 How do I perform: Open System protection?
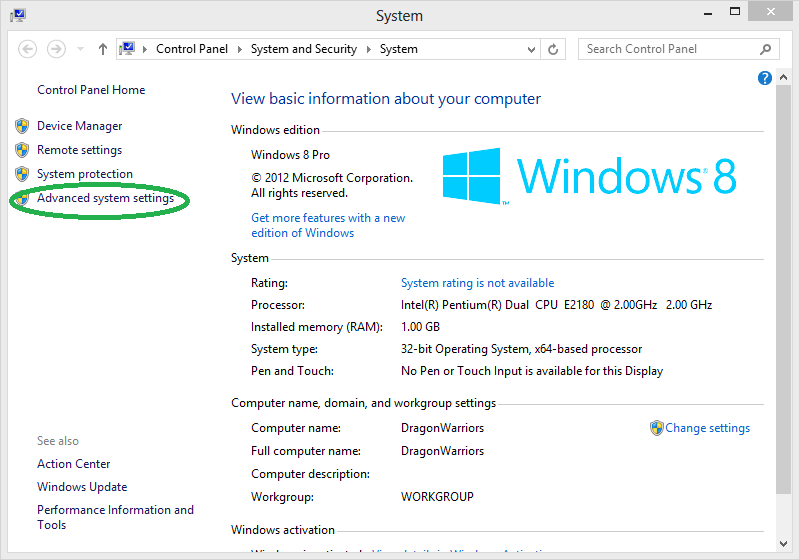click(85, 174)
